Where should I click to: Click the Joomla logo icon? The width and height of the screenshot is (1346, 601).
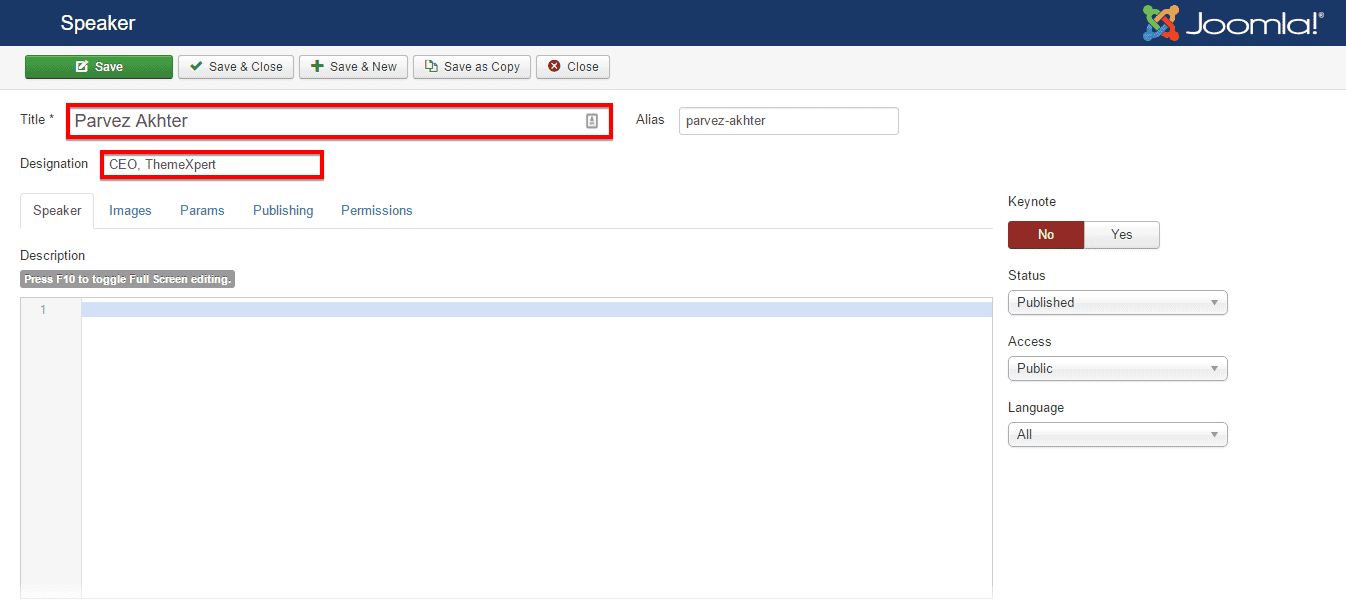[x=1161, y=23]
